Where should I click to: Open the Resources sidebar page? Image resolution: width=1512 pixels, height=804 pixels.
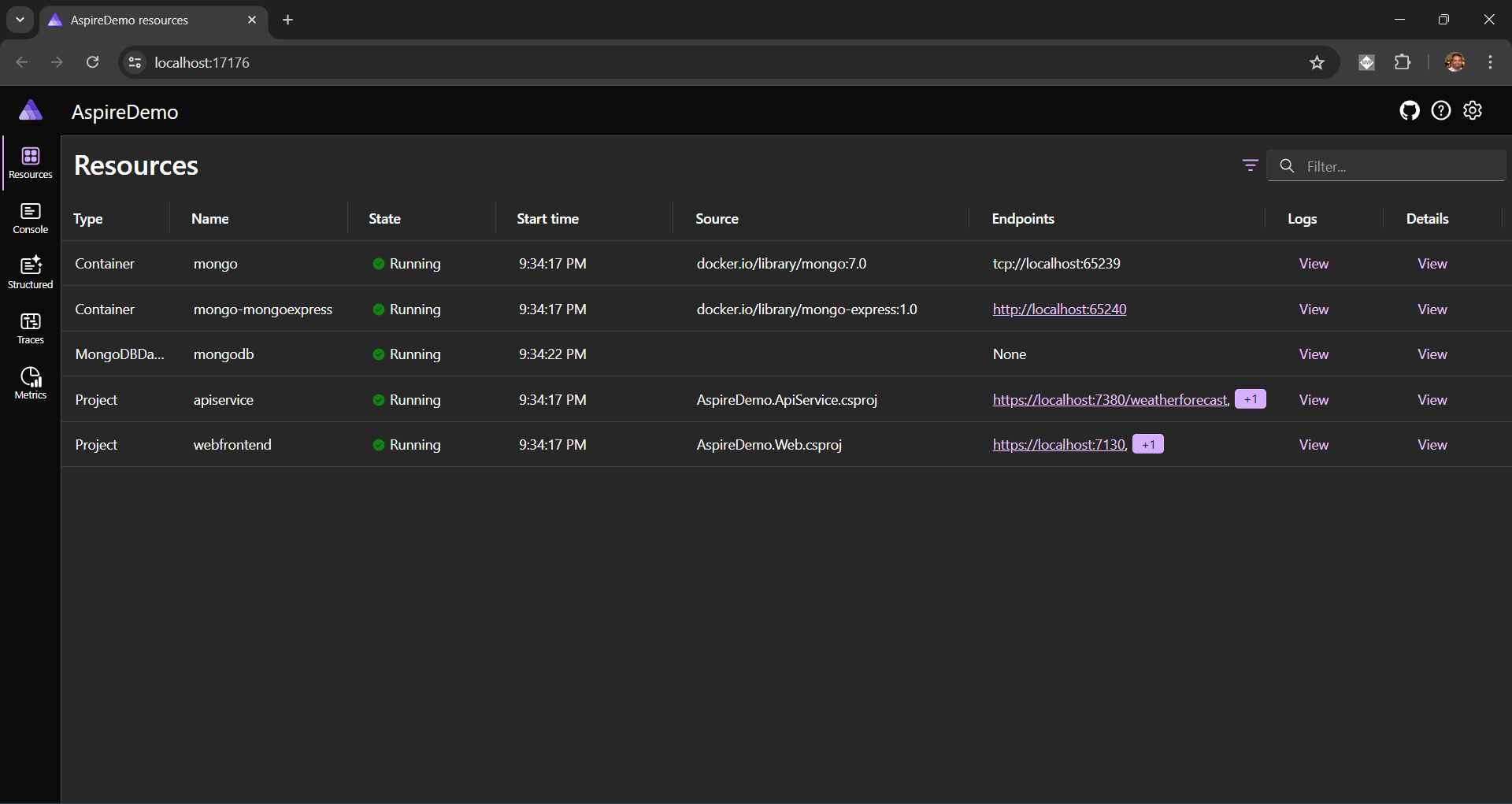31,163
